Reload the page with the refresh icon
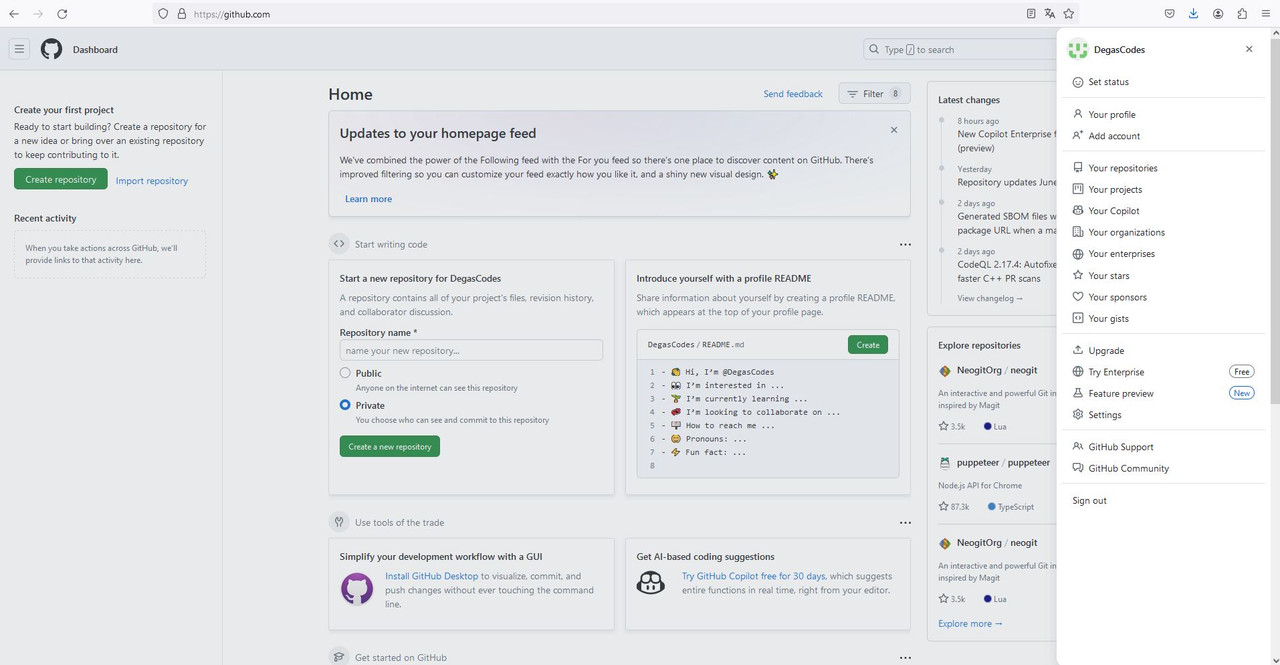This screenshot has height=665, width=1280. tap(62, 14)
